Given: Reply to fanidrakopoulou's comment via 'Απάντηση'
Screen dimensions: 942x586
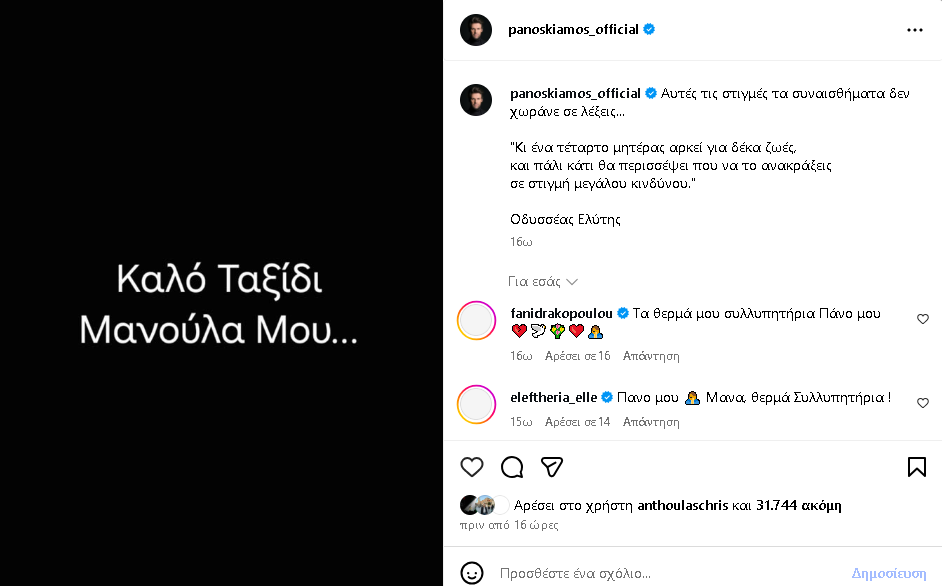Looking at the screenshot, I should 651,356.
